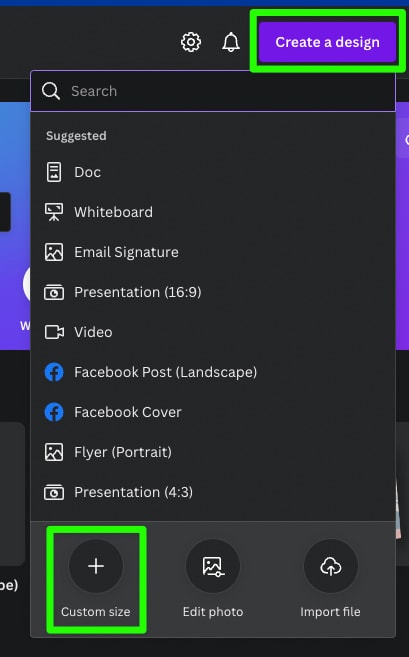Screen dimensions: 409x657
Task: Open the Edit photo option
Action: [x=213, y=579]
